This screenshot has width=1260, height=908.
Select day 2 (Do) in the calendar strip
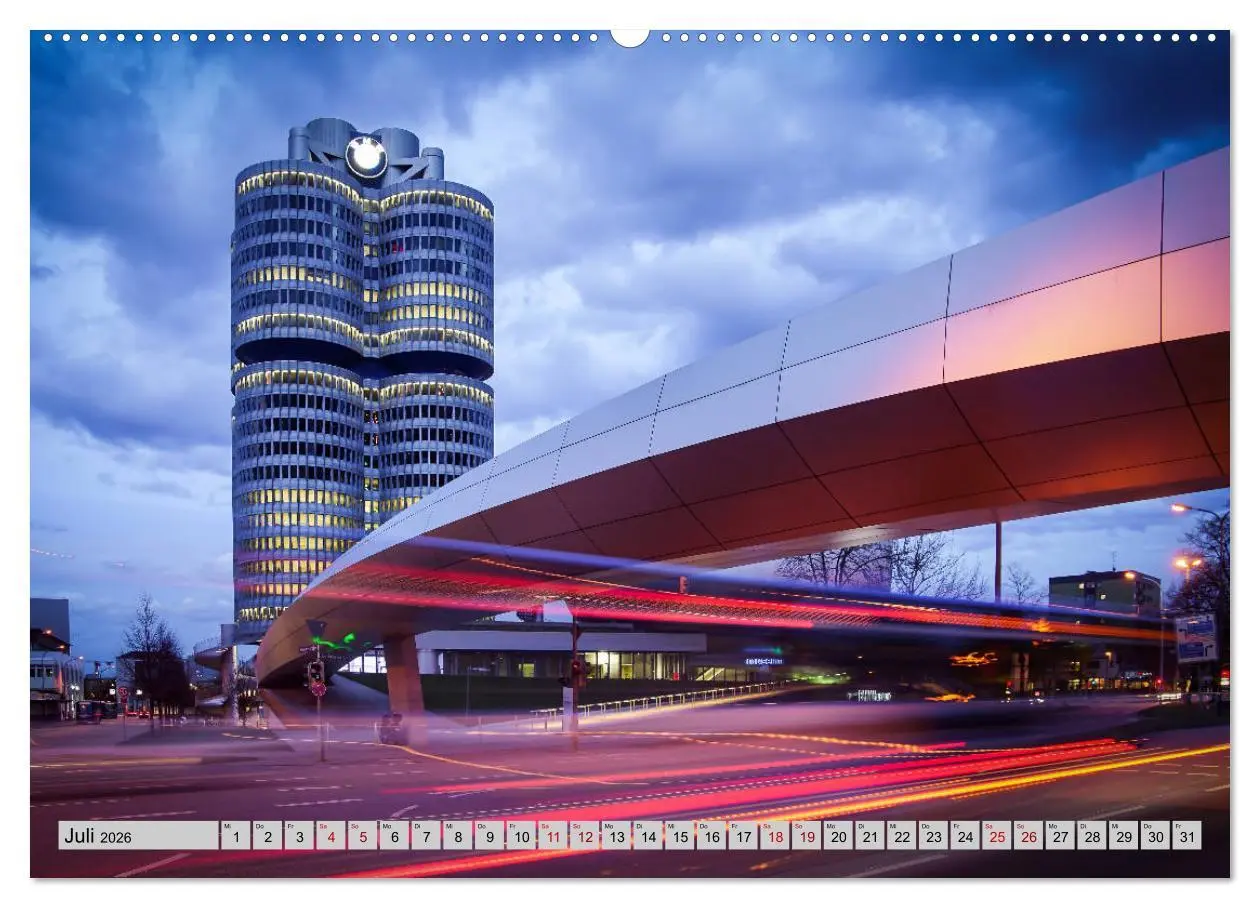point(267,836)
